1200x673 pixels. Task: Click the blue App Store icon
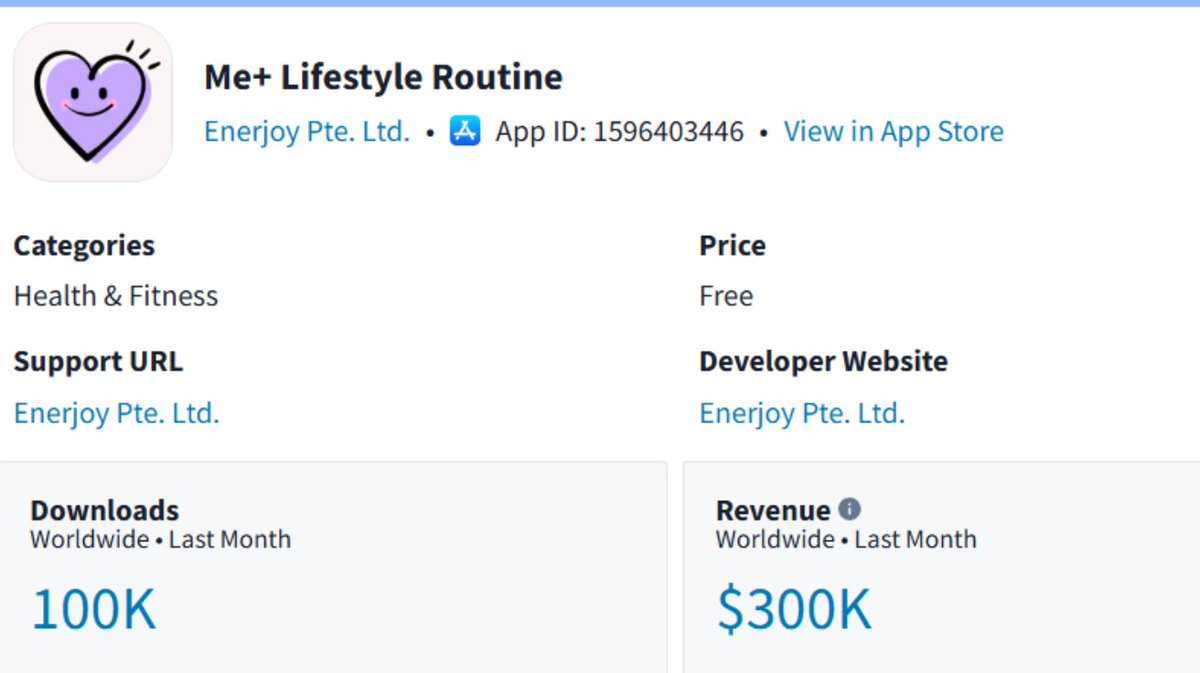click(x=465, y=131)
